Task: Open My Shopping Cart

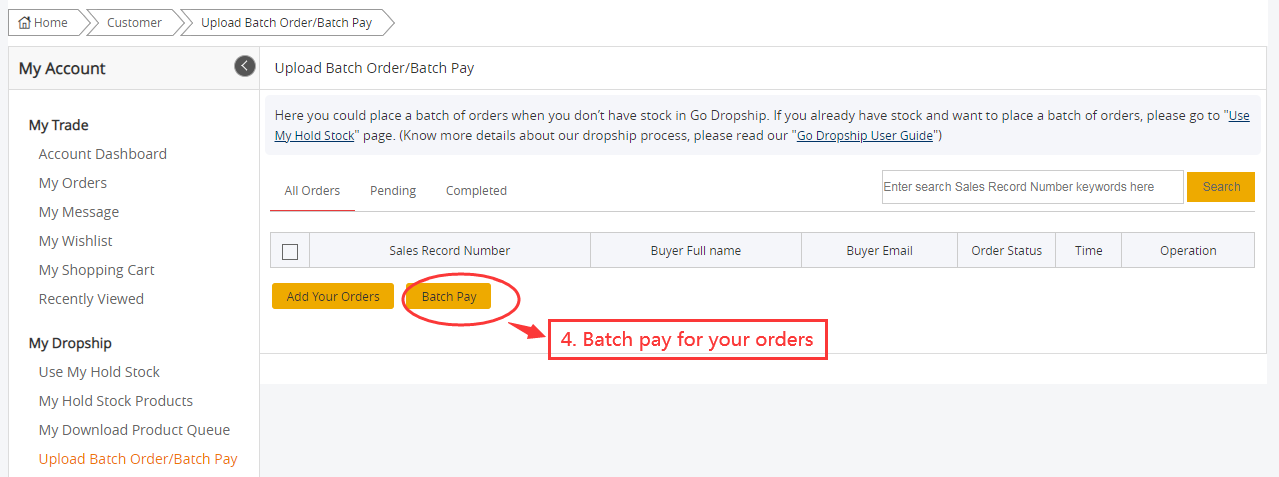Action: pyautogui.click(x=96, y=270)
